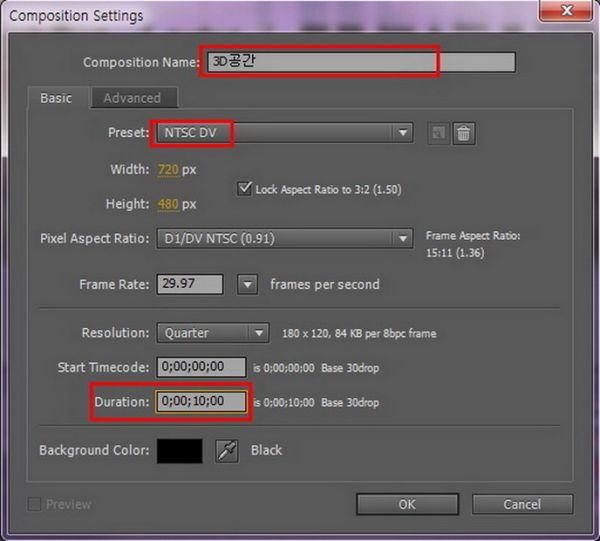Enable the Preview checkbox
The height and width of the screenshot is (541, 600).
click(x=34, y=504)
